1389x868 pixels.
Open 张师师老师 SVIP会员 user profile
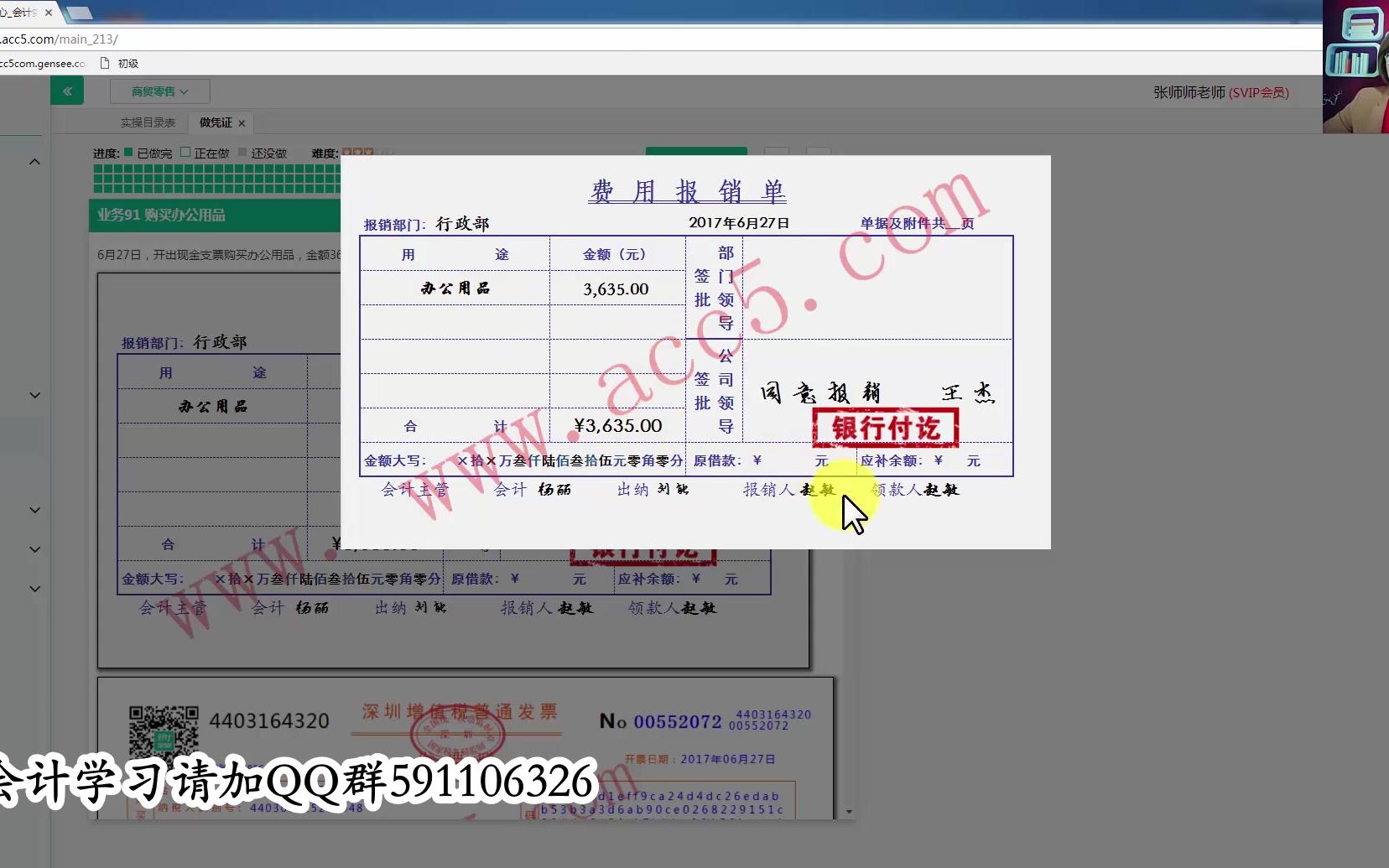1220,92
